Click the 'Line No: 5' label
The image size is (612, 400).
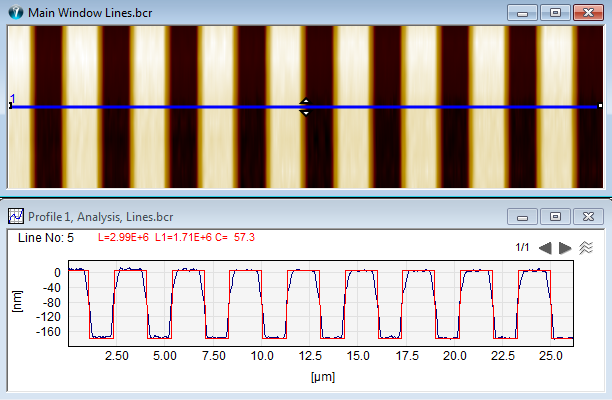point(46,238)
